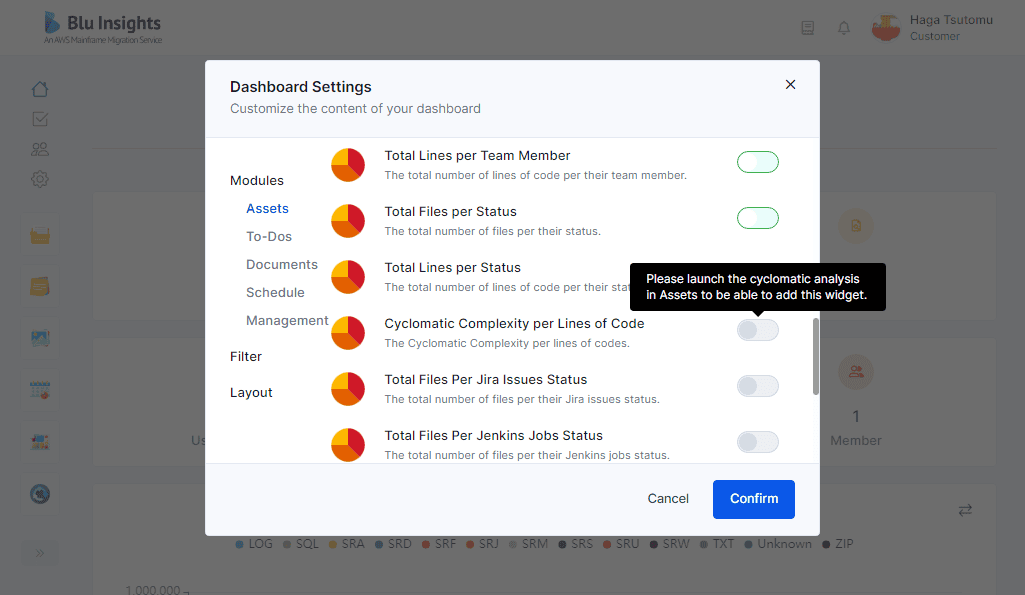Image resolution: width=1025 pixels, height=595 pixels.
Task: Expand the sidebar with double chevron
Action: (x=40, y=553)
